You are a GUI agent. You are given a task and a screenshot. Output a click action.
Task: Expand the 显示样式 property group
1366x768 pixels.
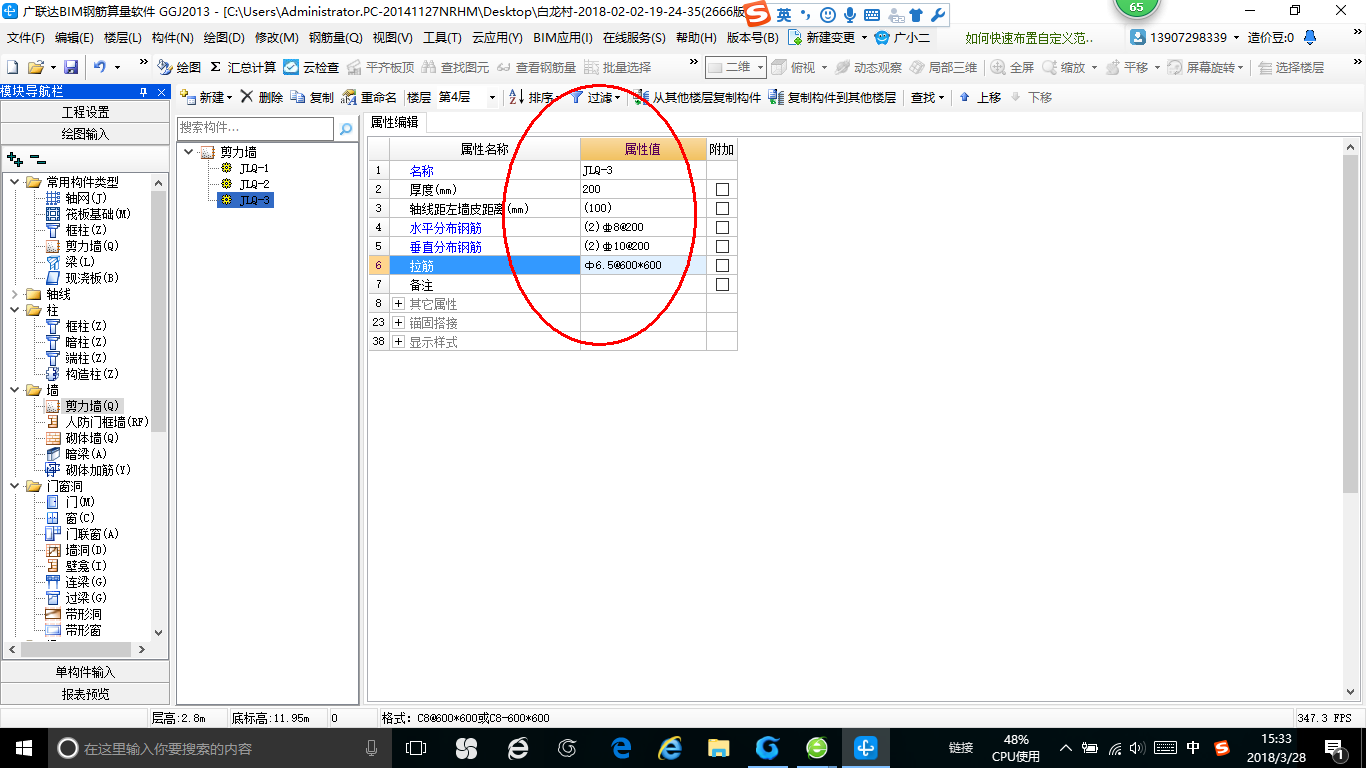(x=398, y=341)
